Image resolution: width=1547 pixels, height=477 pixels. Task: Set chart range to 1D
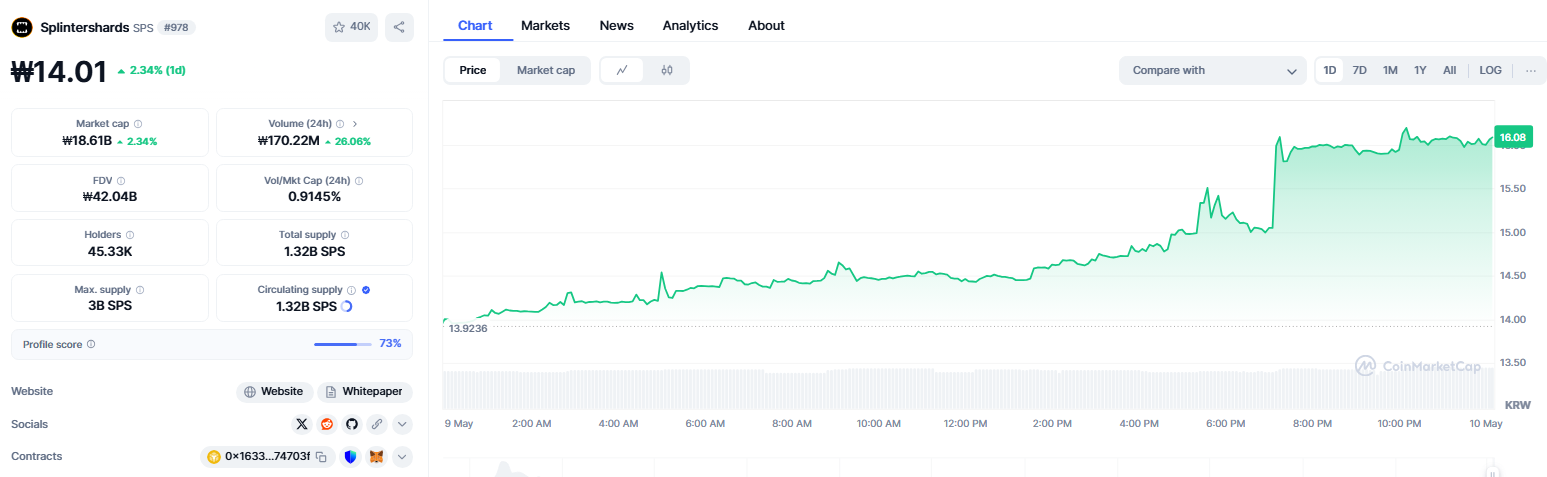point(1330,70)
